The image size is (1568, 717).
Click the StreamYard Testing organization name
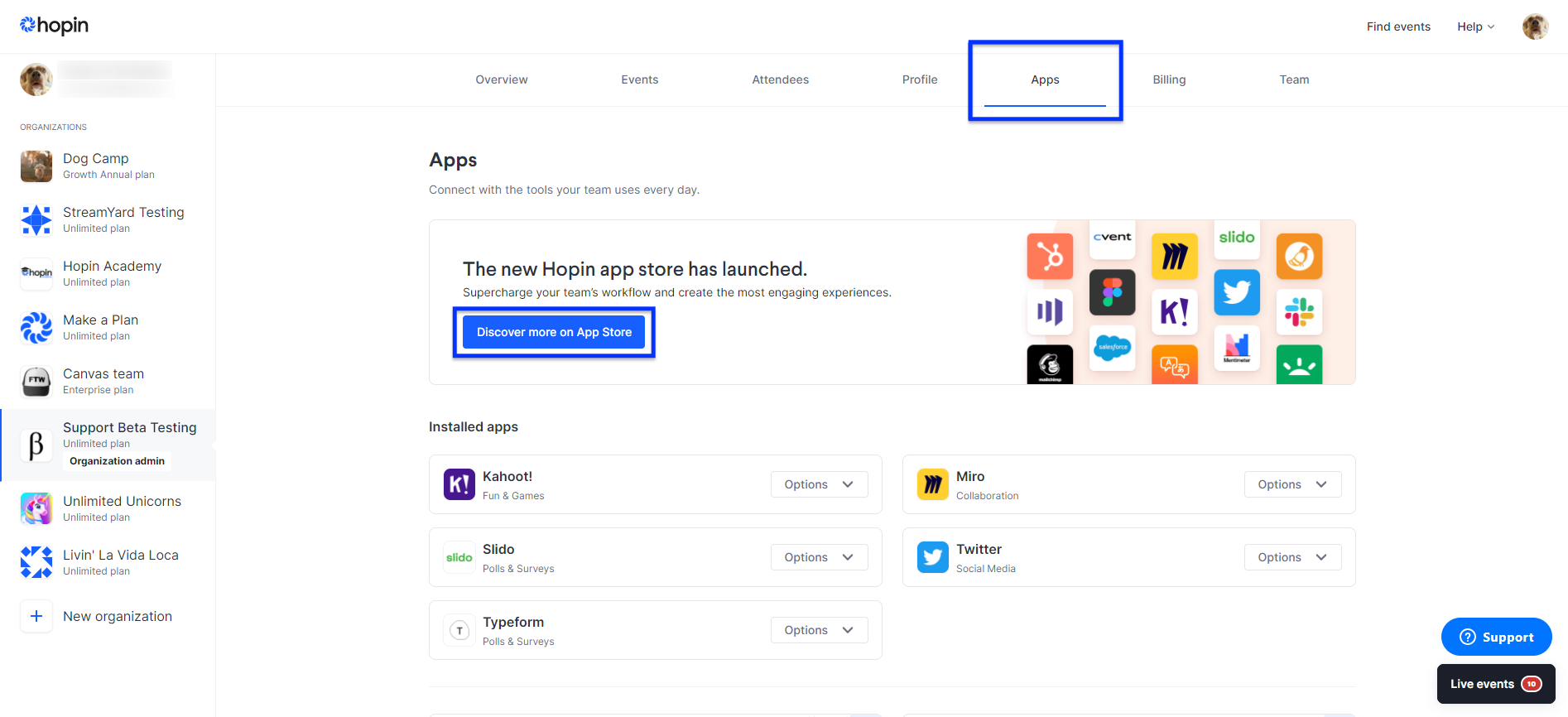pos(123,212)
